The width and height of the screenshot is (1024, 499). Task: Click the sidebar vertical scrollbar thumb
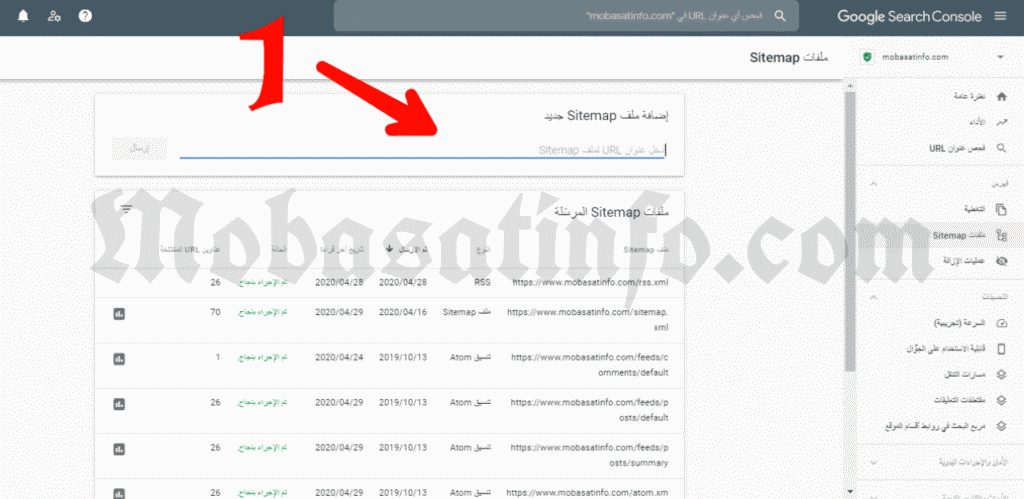tap(850, 232)
